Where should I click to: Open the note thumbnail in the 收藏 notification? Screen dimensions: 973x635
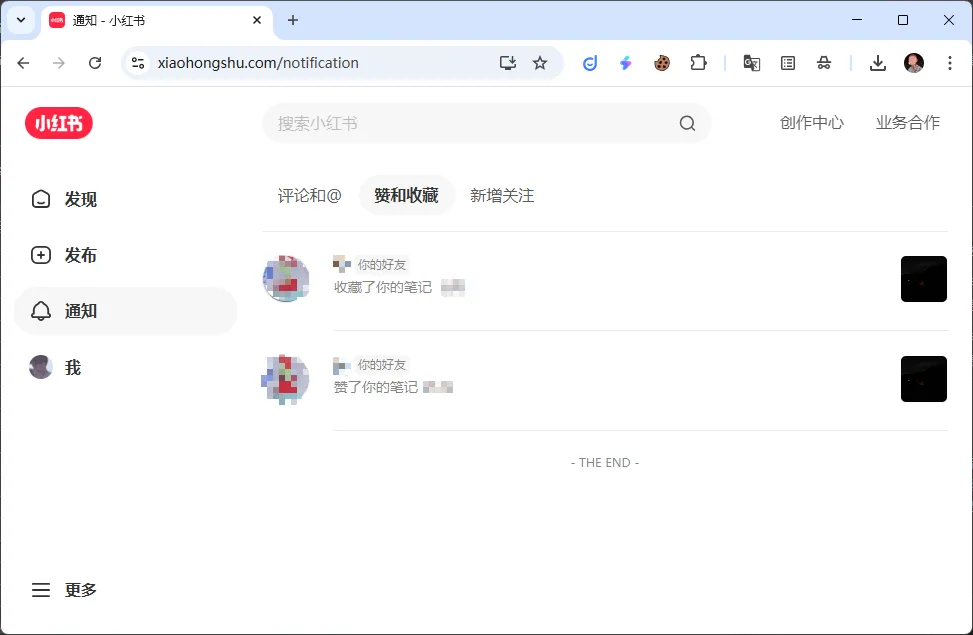pos(923,279)
